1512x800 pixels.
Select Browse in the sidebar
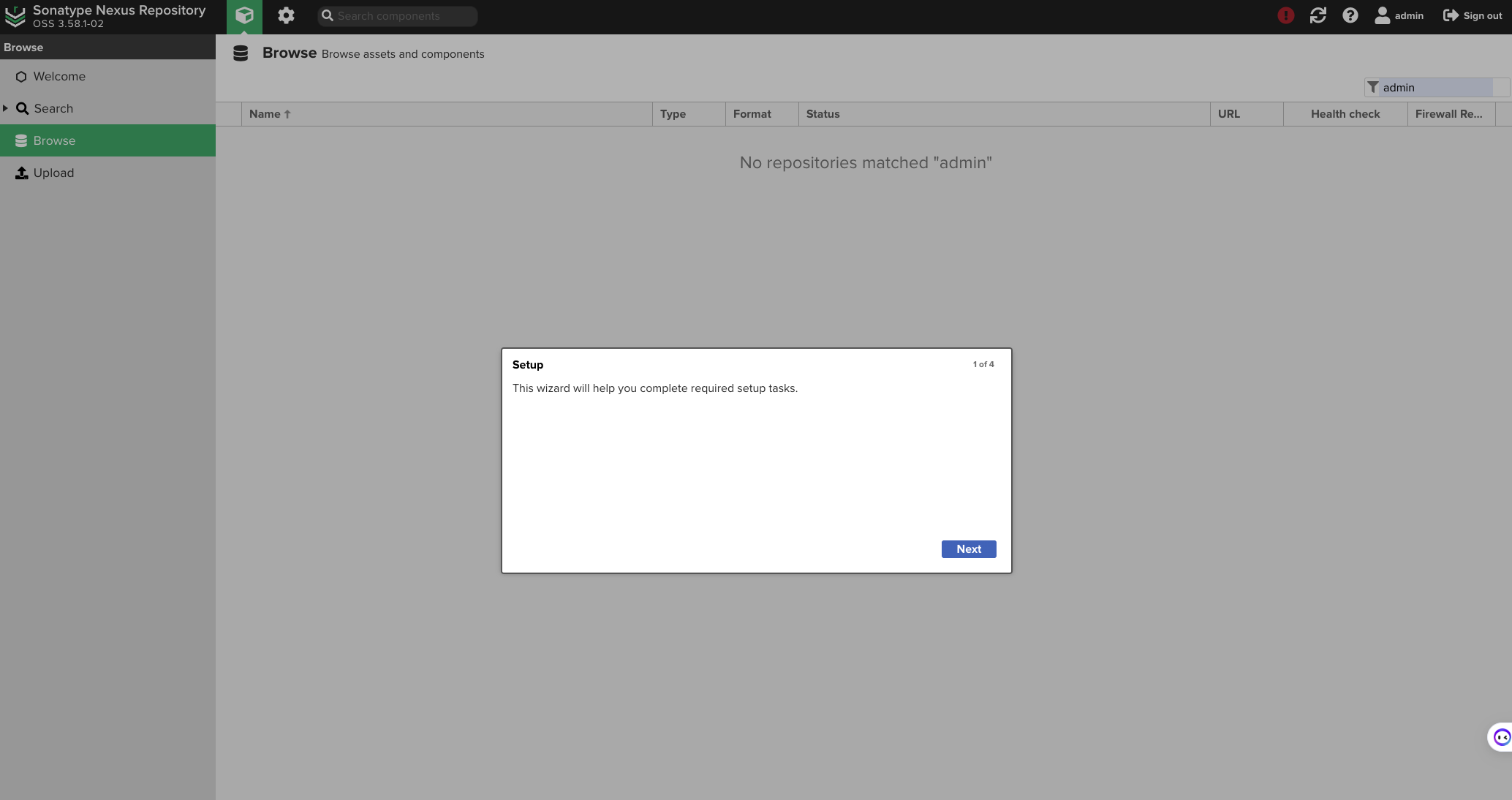(54, 140)
